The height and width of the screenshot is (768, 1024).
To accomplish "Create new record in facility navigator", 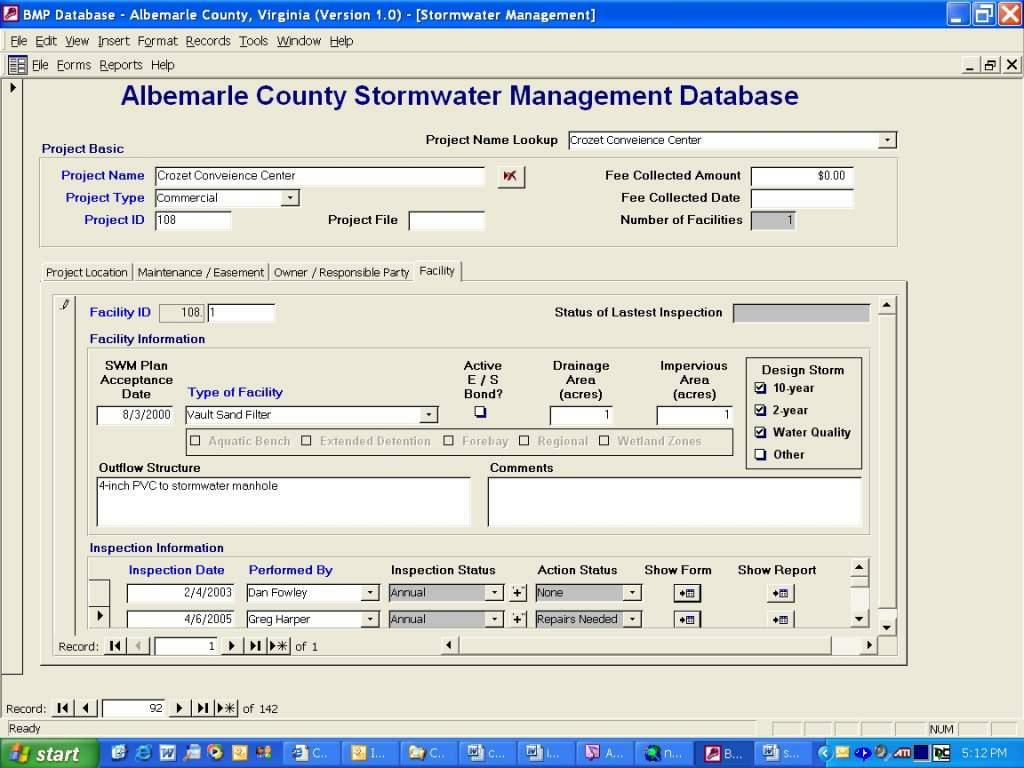I will click(279, 646).
